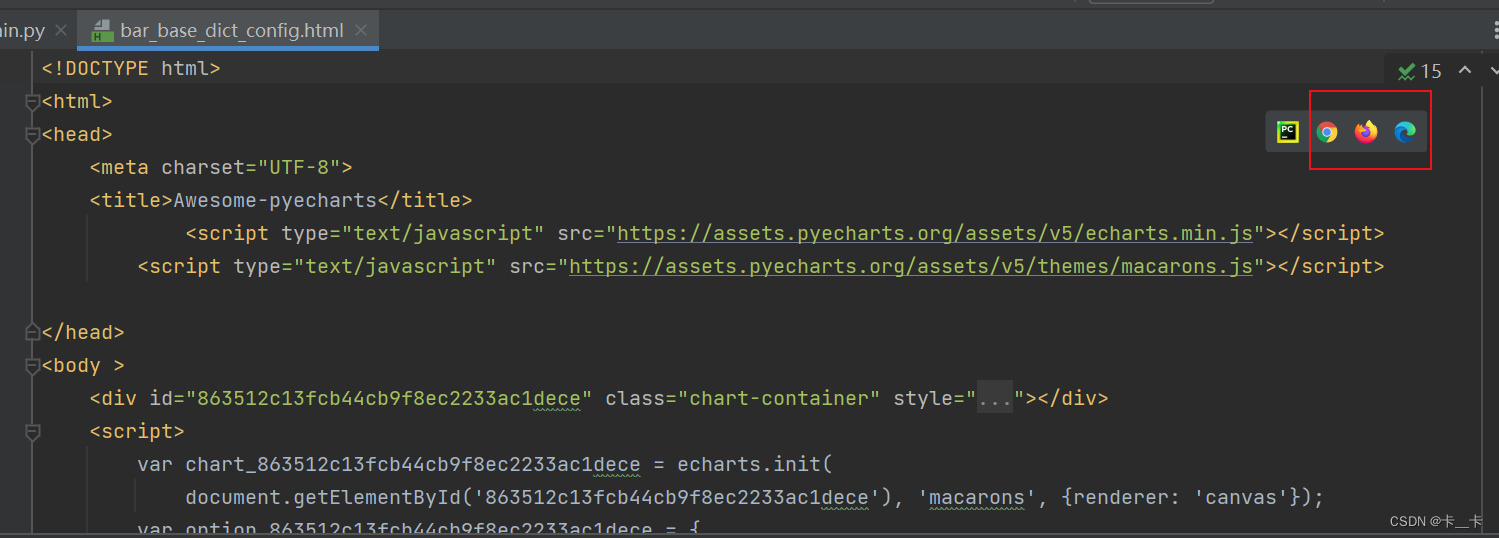Open the HTML file in Firefox
This screenshot has height=538, width=1499.
coord(1366,132)
